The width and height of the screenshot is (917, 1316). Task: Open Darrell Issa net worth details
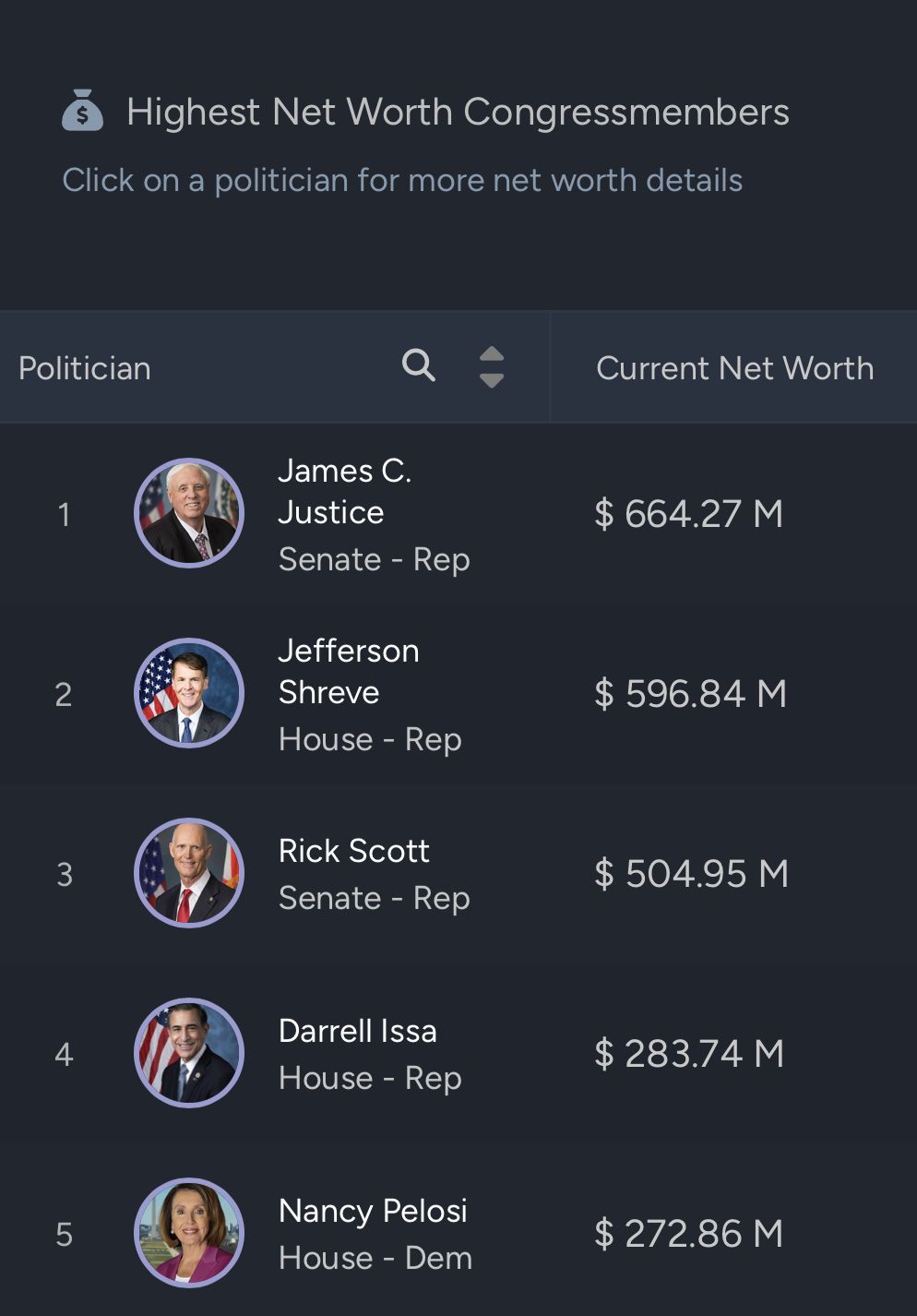(357, 1031)
